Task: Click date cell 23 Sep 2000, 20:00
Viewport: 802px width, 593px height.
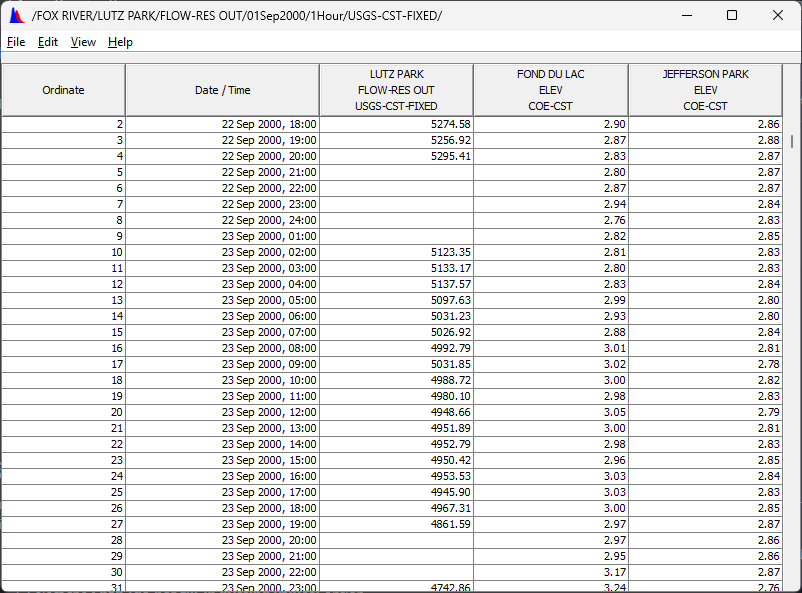Action: coord(222,540)
